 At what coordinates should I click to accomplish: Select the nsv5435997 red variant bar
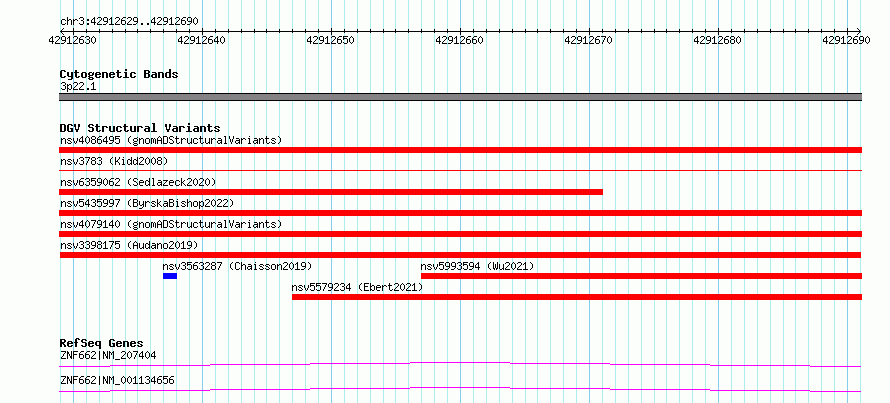coord(460,213)
